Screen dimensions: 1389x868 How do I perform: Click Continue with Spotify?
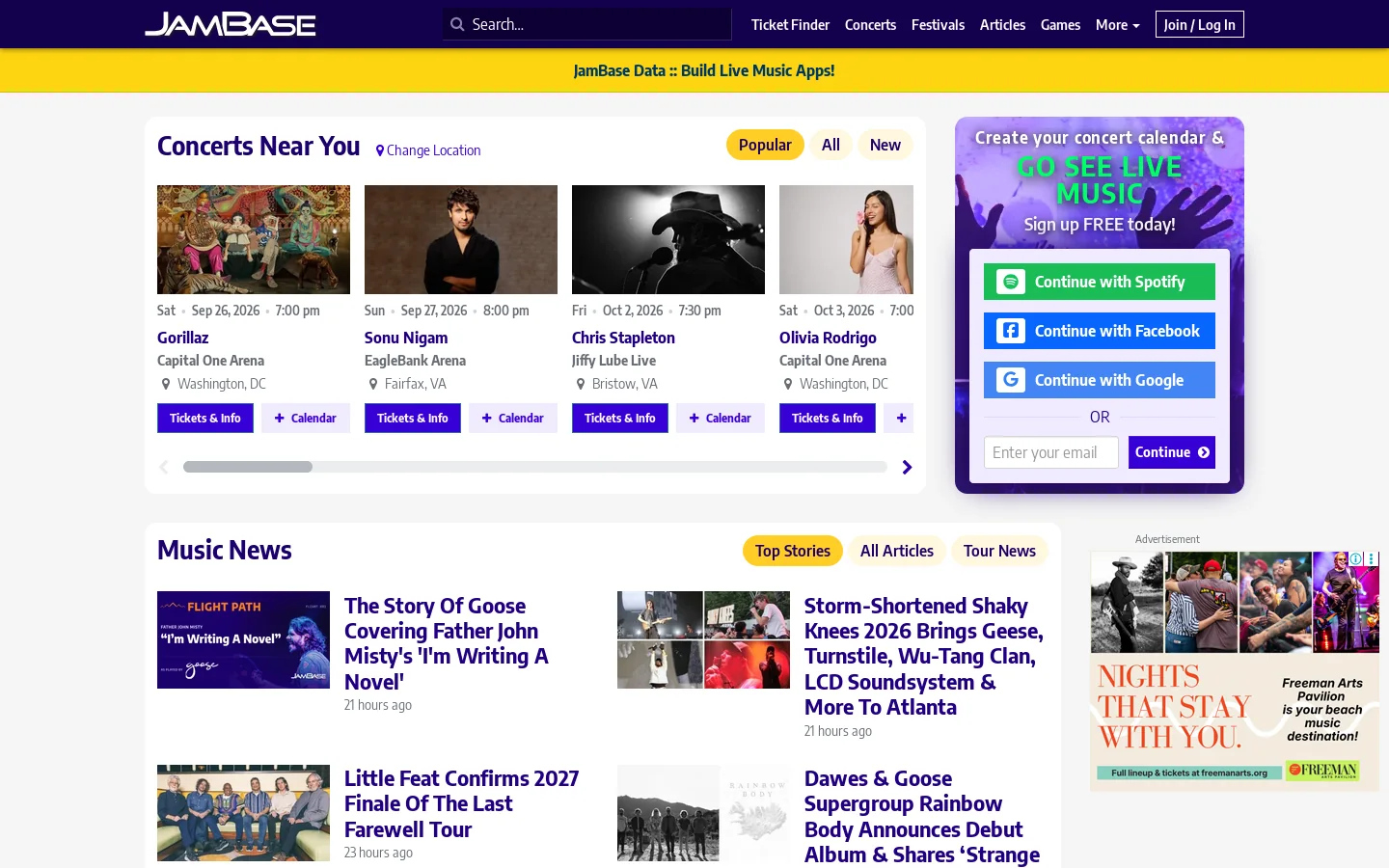click(x=1100, y=282)
